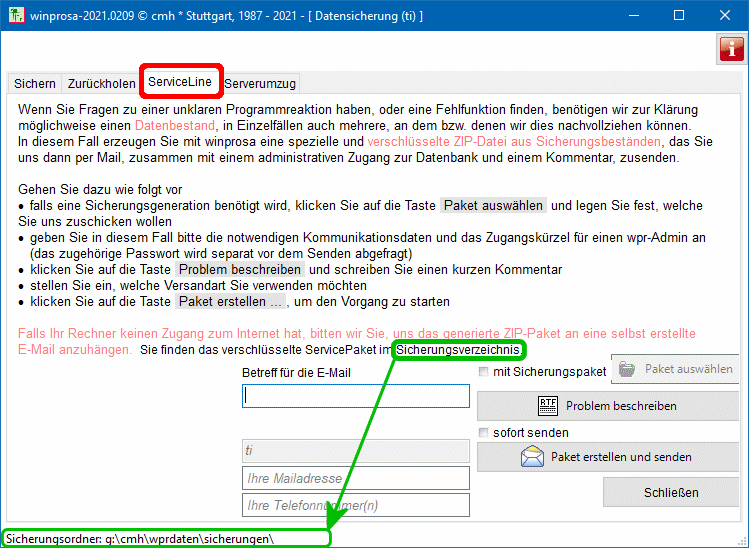Click the Paket auswählen folder button

click(x=675, y=369)
